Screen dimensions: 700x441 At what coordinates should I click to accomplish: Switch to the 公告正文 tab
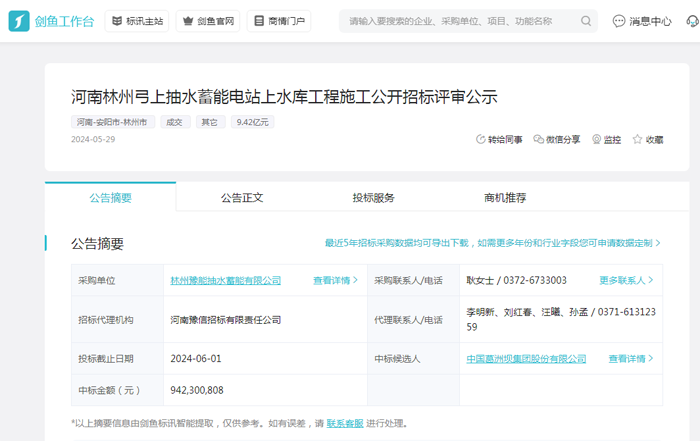click(242, 198)
